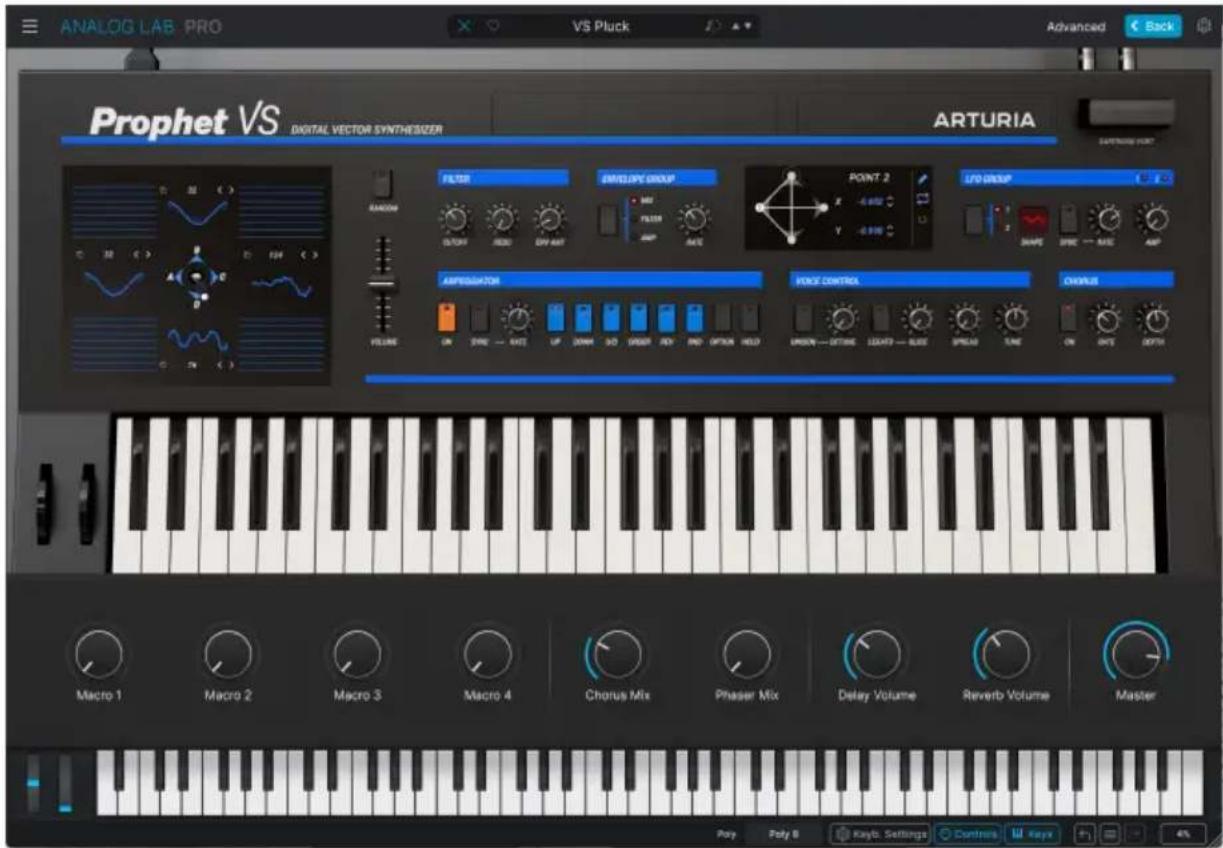Toggle the Unison switch
The image size is (1223, 848).
803,318
